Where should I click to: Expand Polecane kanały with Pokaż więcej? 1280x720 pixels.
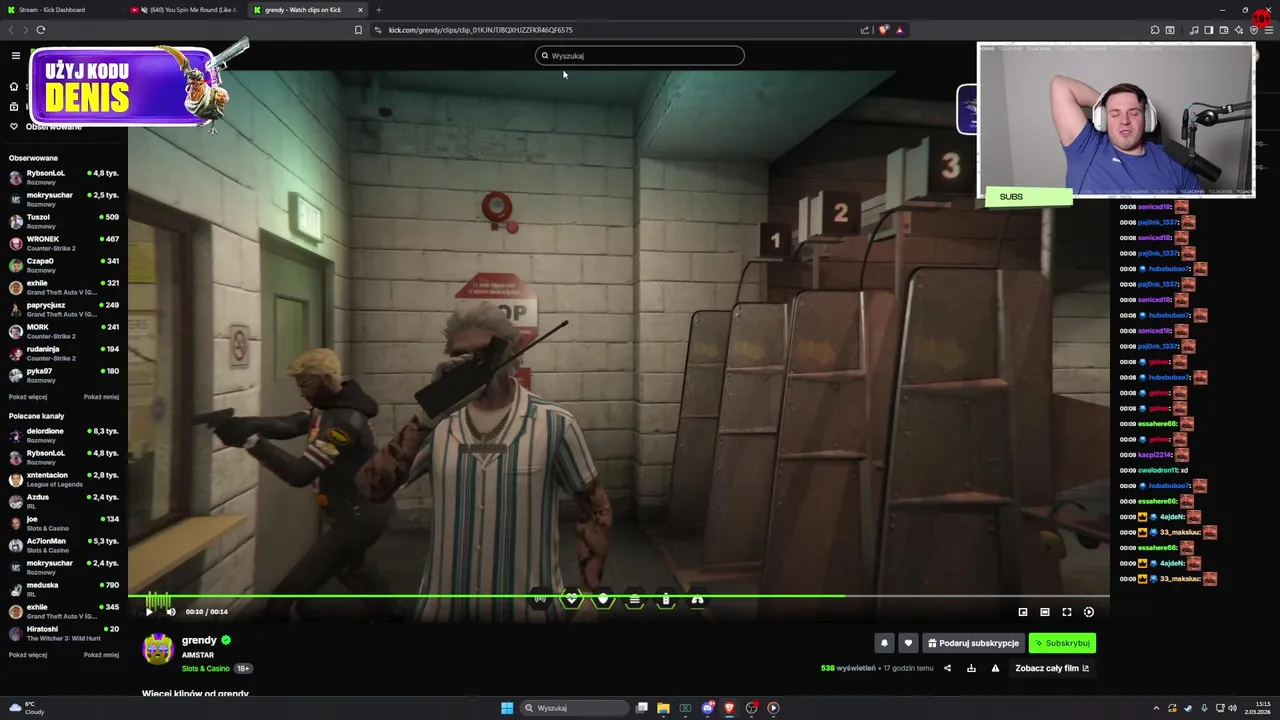point(28,655)
